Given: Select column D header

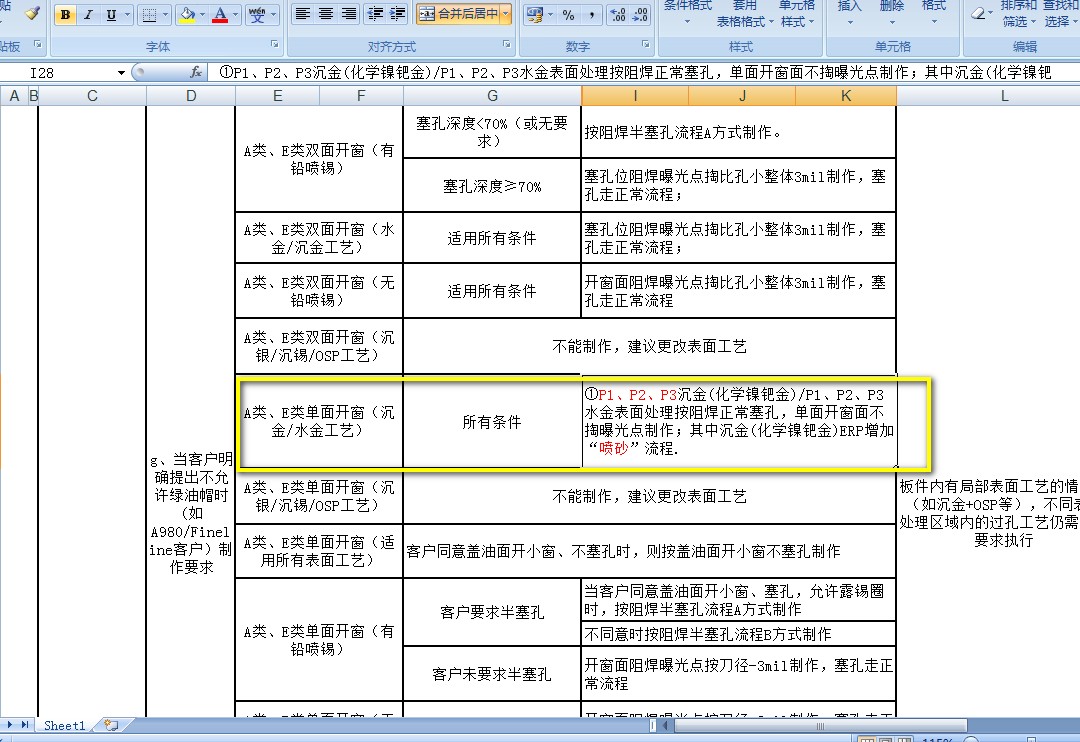Looking at the screenshot, I should (191, 96).
